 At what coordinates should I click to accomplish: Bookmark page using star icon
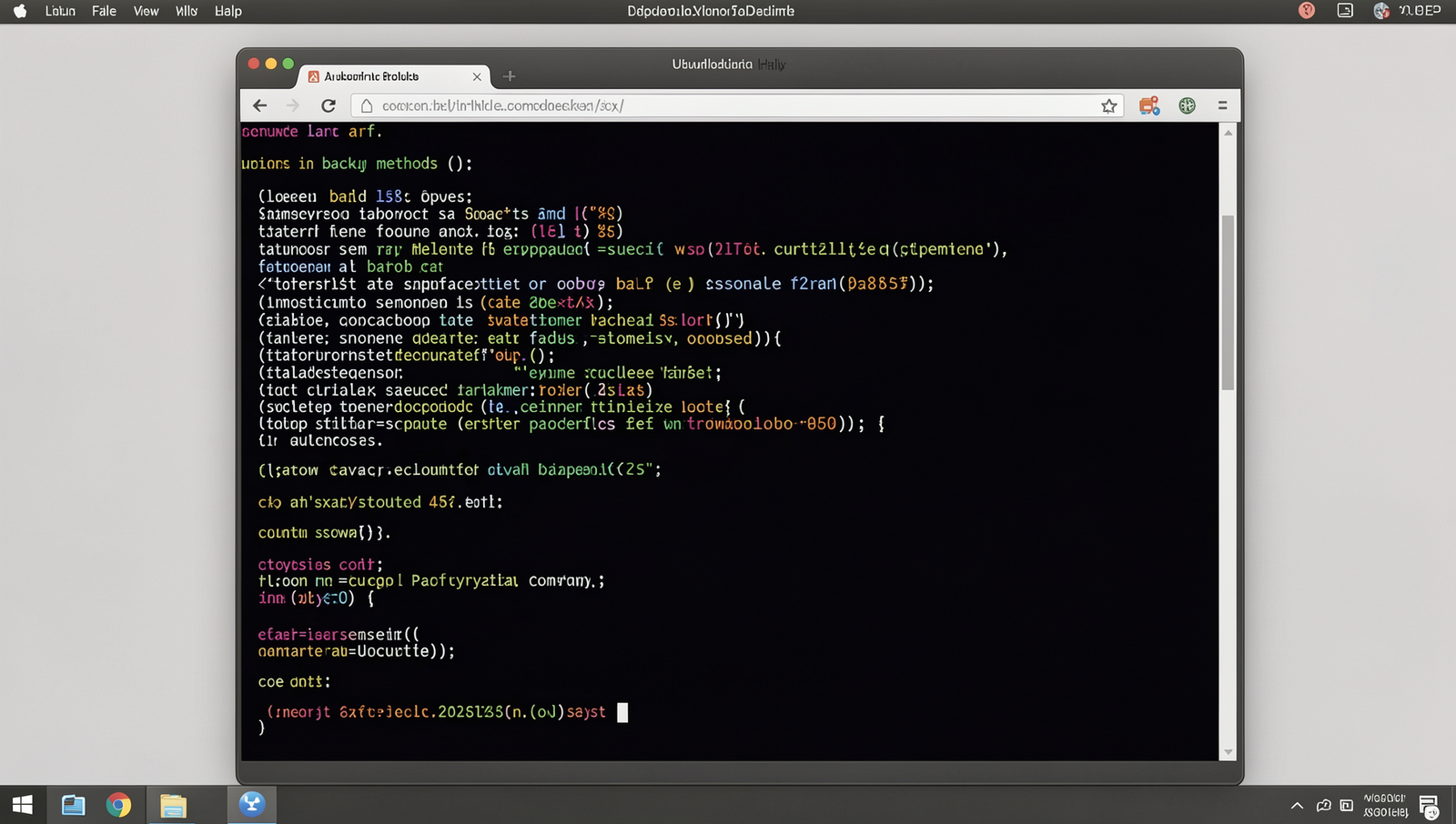(1108, 106)
